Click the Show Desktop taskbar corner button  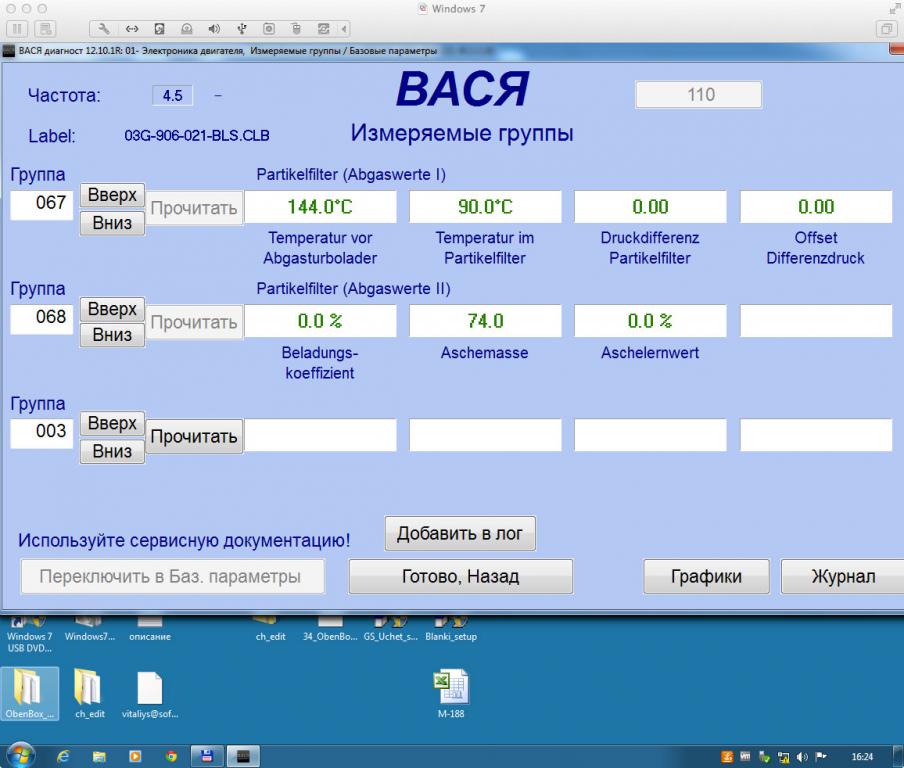coord(900,756)
